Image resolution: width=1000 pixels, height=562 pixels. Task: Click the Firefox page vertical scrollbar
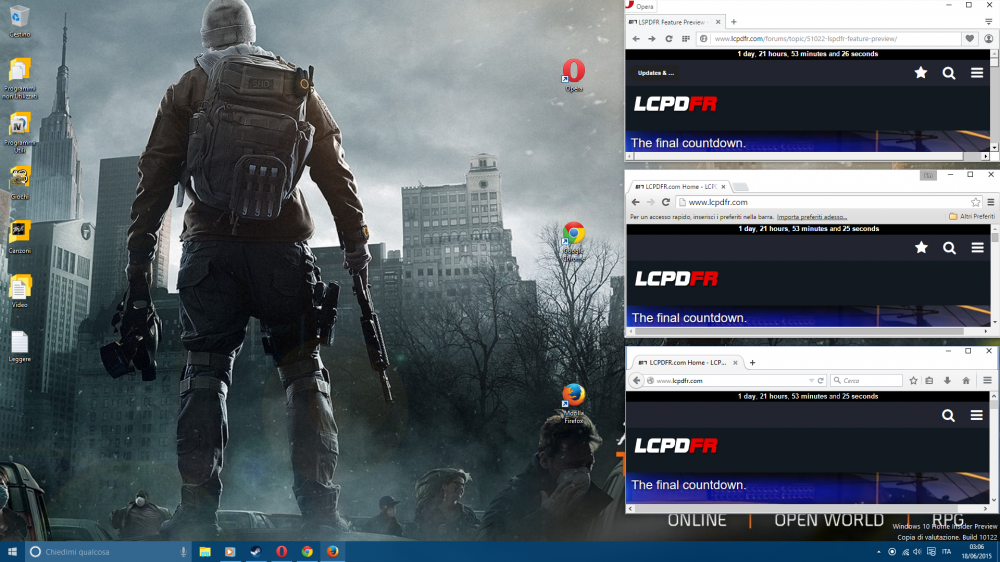pos(994,447)
